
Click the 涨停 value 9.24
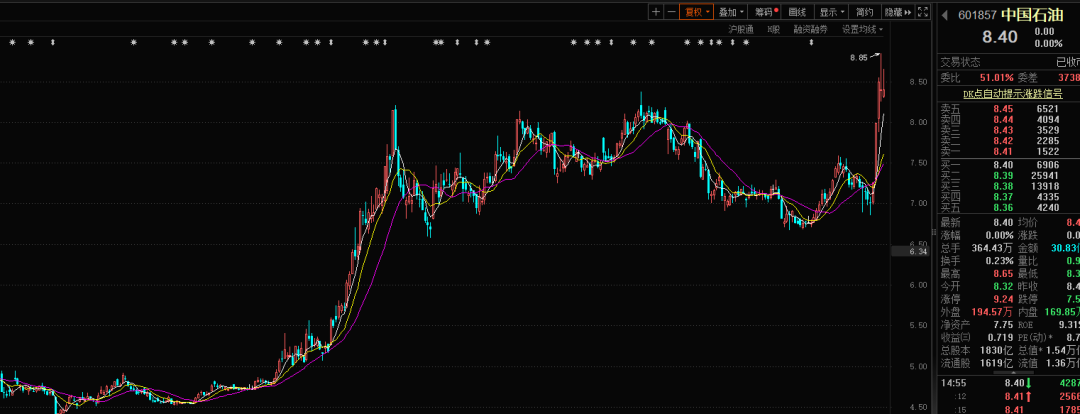pyautogui.click(x=1003, y=299)
